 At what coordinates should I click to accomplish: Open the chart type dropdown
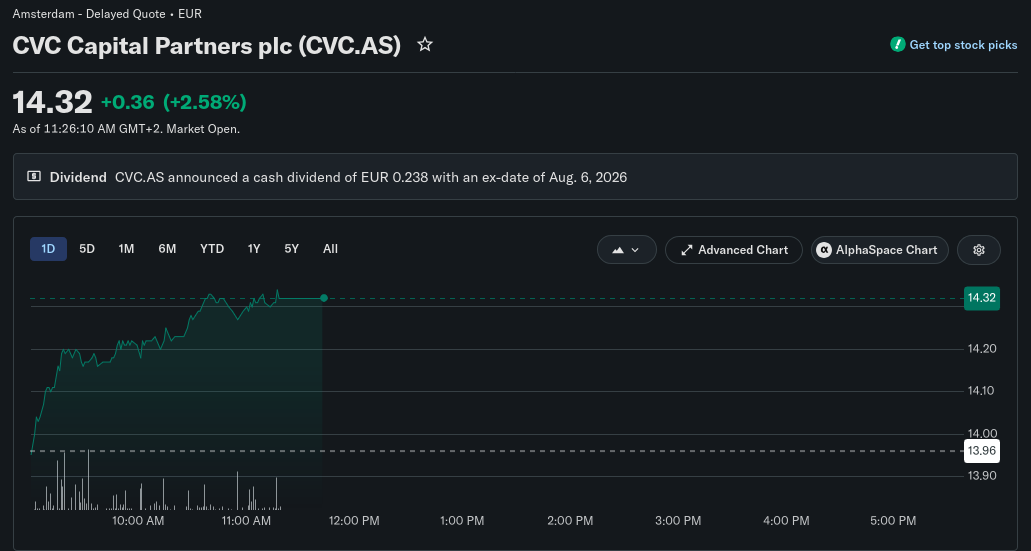click(627, 250)
